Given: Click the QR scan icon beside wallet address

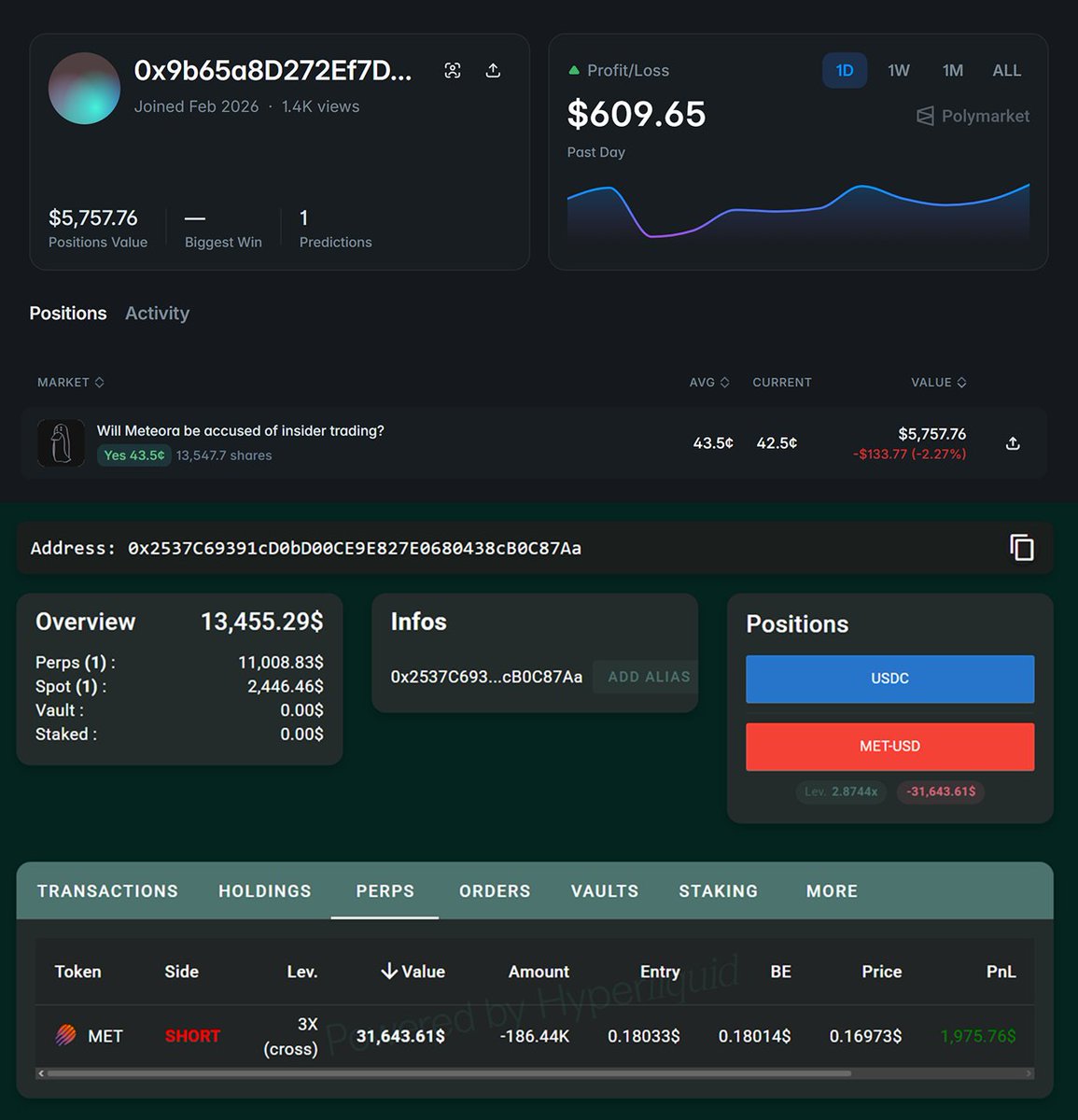Looking at the screenshot, I should click(x=453, y=71).
